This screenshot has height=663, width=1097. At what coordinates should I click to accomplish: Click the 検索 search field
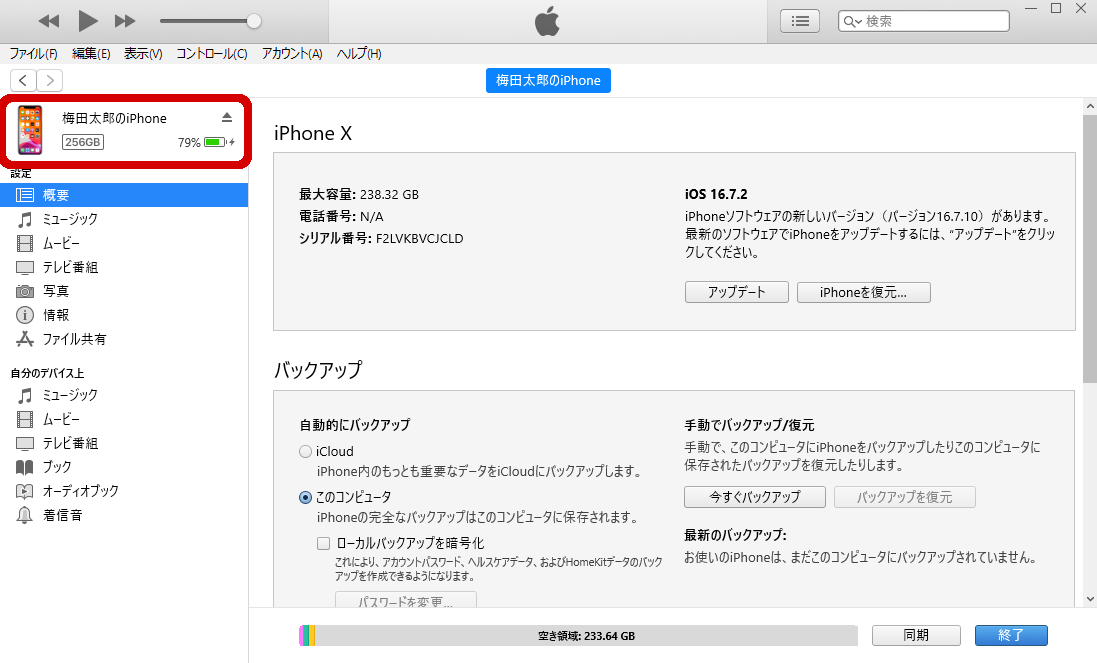(x=923, y=21)
